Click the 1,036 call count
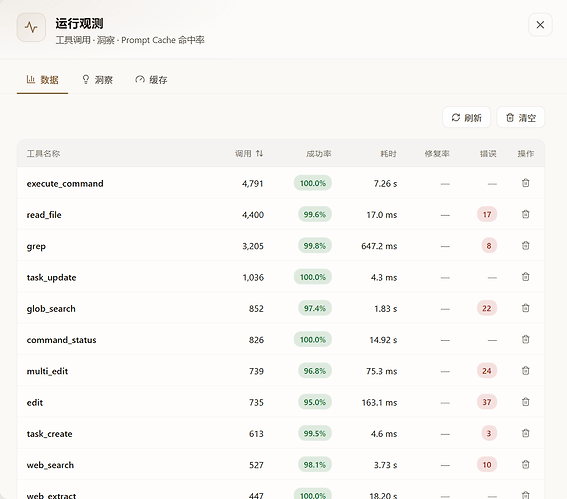Image resolution: width=567 pixels, height=499 pixels. pyautogui.click(x=253, y=277)
